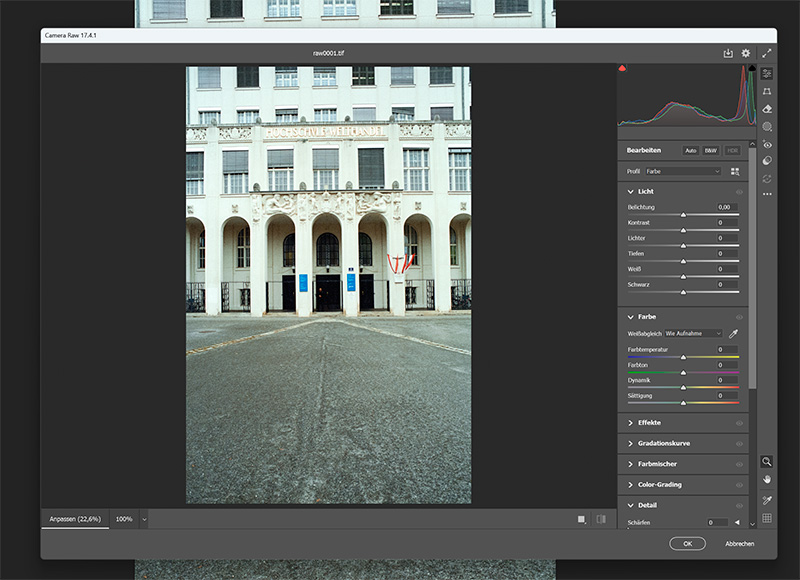Screen dimensions: 800x580
Task: Click the Schärfen value field
Action: 717,522
